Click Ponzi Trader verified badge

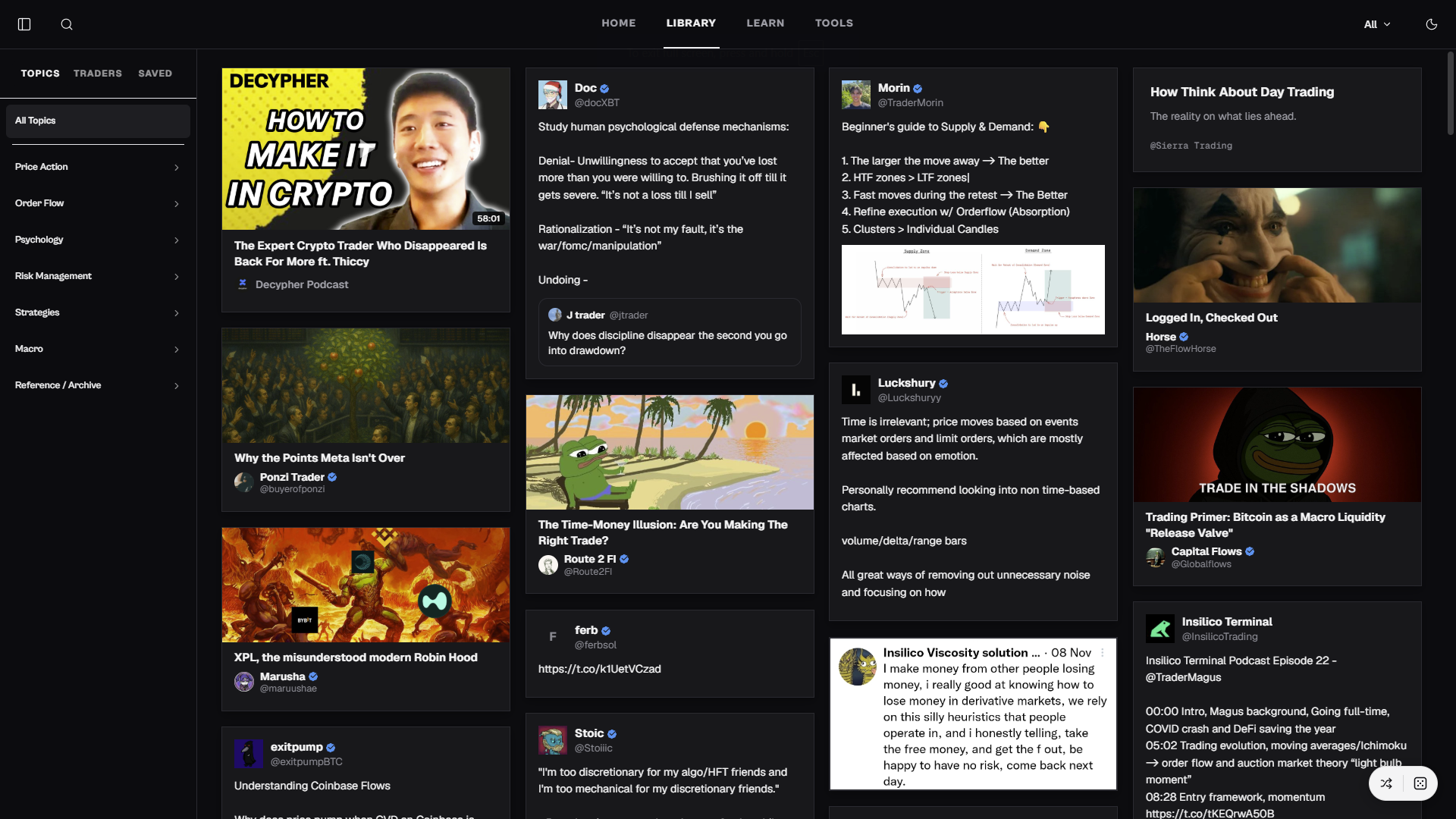332,477
